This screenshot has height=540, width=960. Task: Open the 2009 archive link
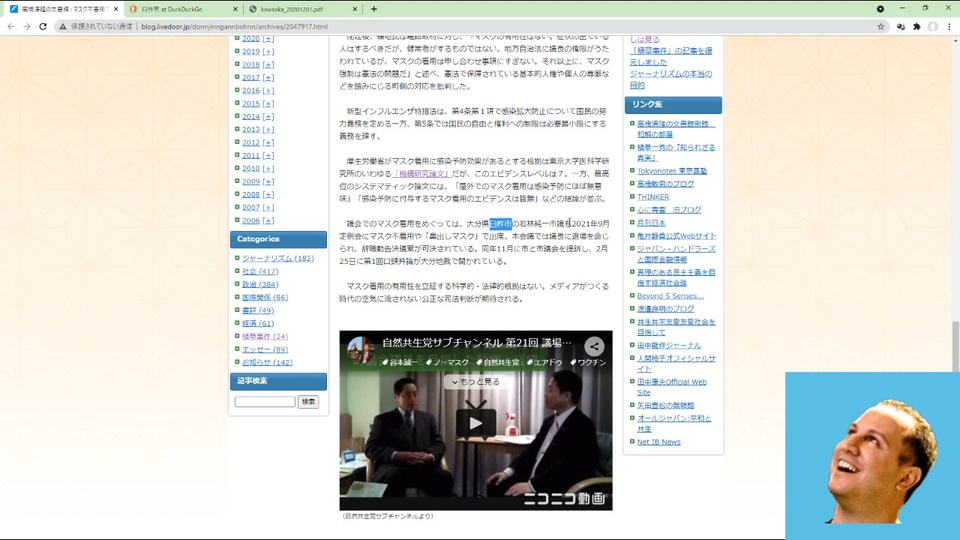coord(251,181)
